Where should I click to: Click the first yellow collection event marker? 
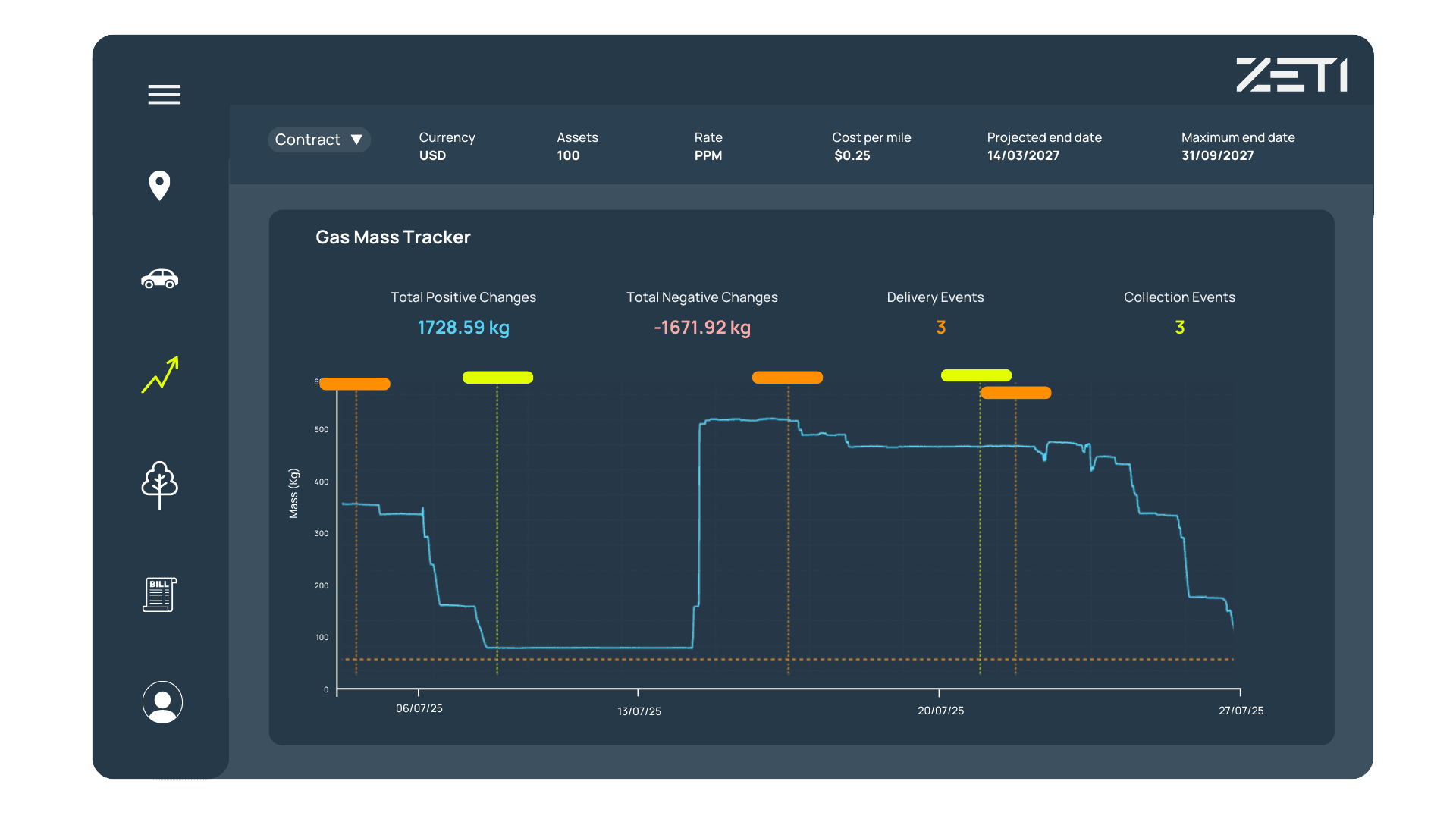tap(497, 378)
